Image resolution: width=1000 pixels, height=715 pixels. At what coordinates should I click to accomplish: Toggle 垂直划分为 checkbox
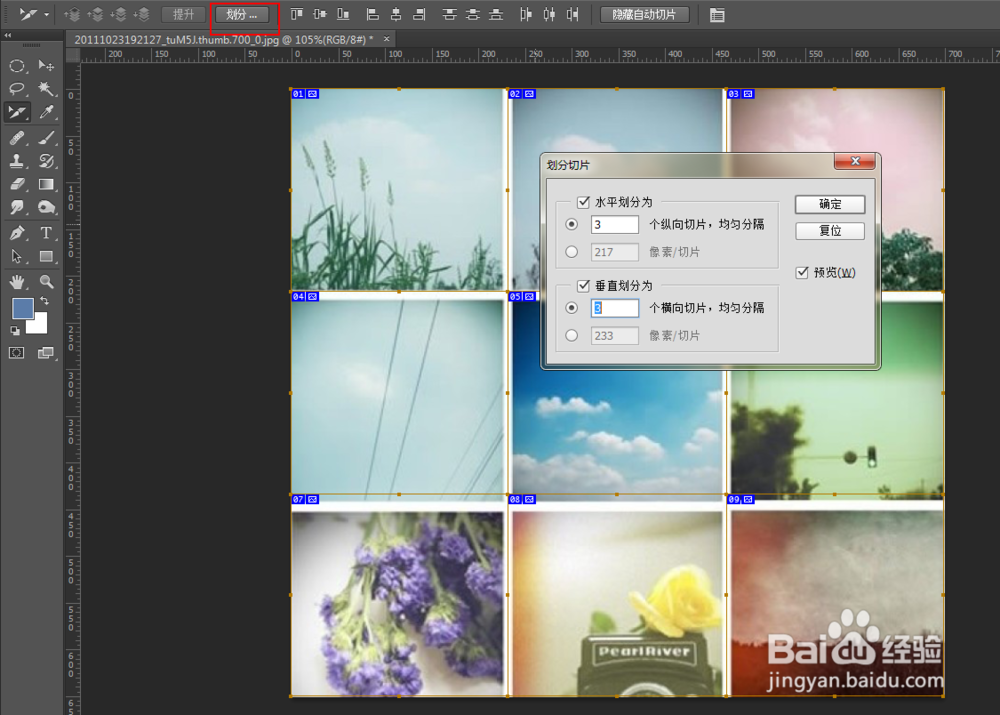583,285
